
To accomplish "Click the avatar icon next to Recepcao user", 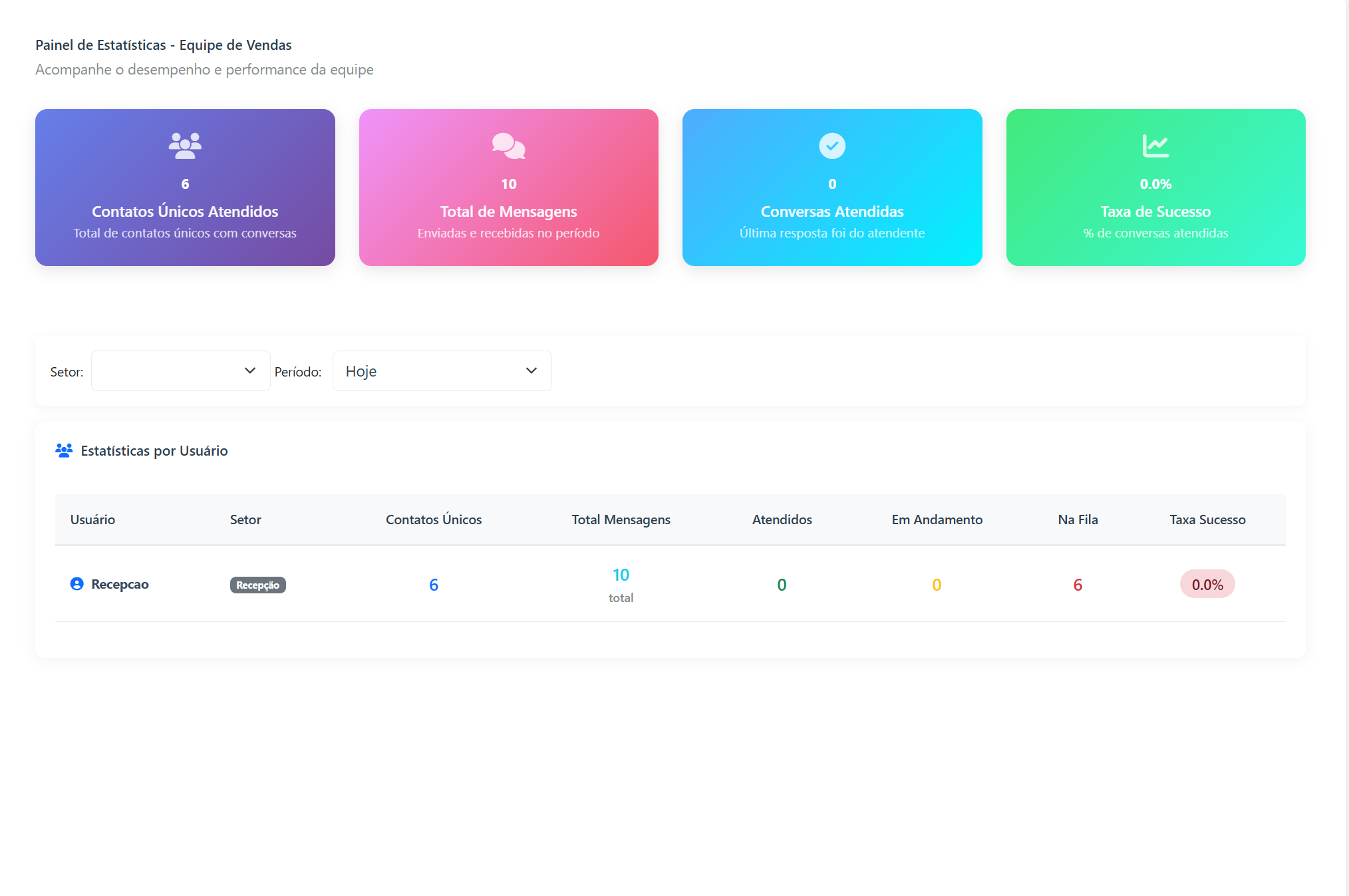I will tap(77, 584).
